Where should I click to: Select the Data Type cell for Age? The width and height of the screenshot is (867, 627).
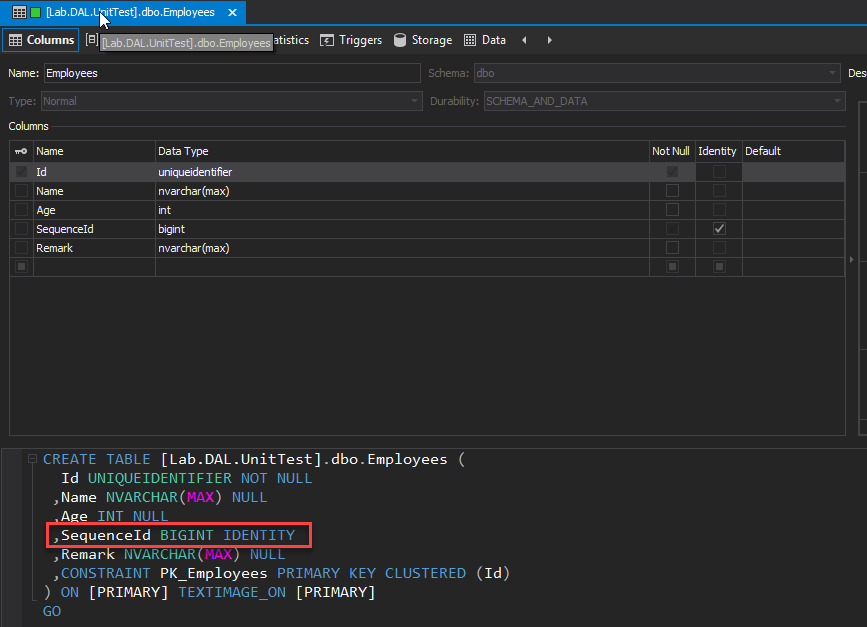click(x=400, y=210)
